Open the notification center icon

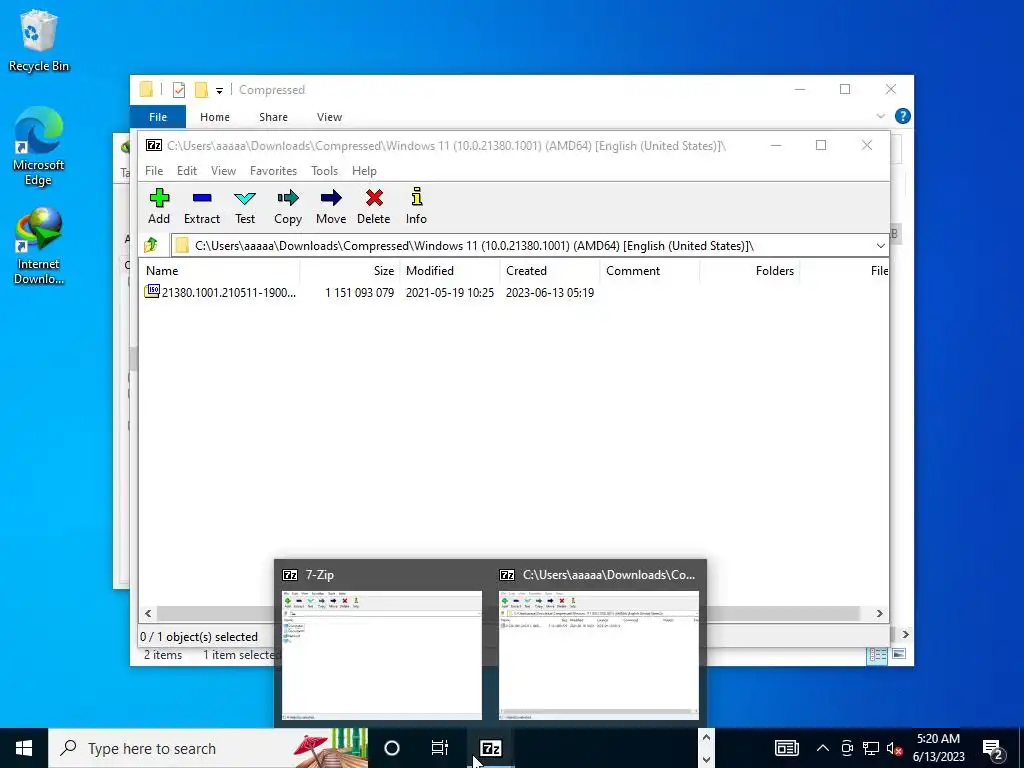pos(993,749)
